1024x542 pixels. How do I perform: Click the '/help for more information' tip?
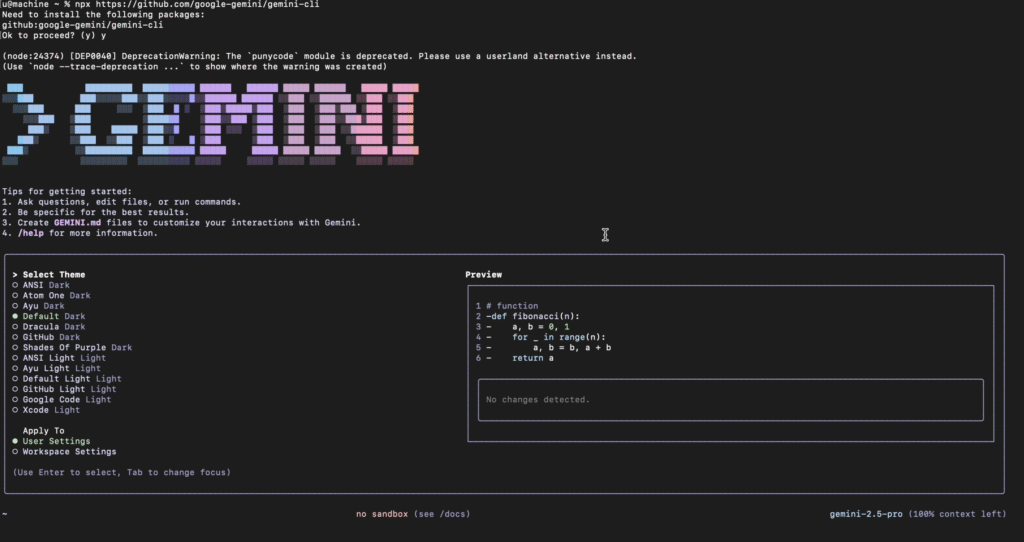coord(80,234)
